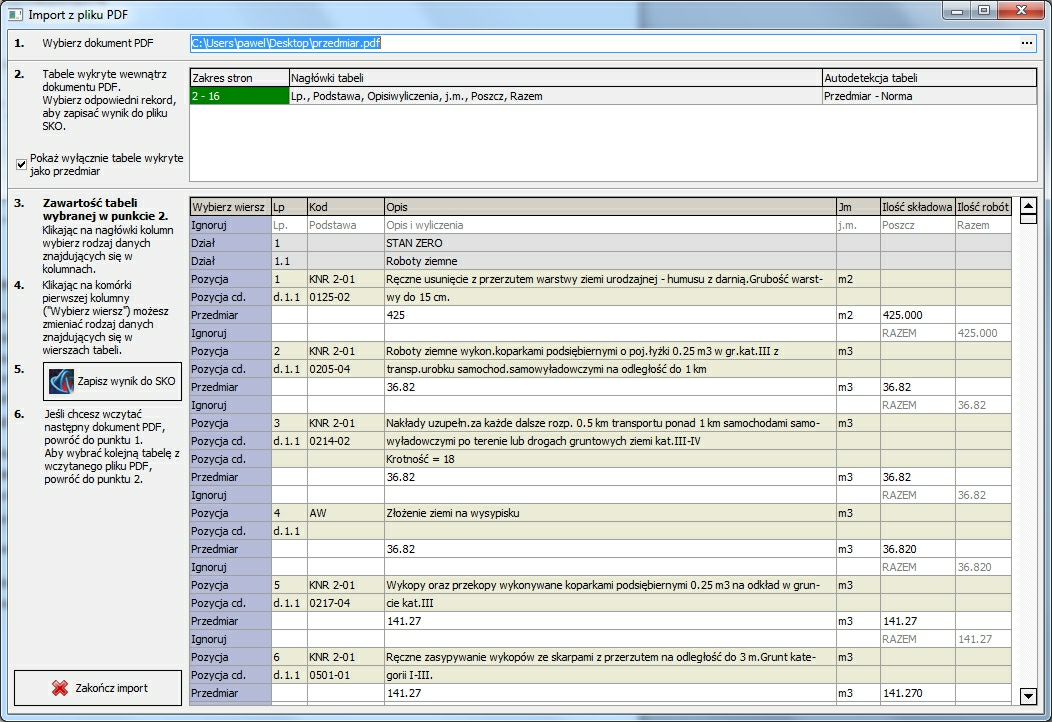Viewport: 1052px width, 722px height.
Task: Click the header row cell Opis i wyliczenia
Action: click(x=610, y=225)
